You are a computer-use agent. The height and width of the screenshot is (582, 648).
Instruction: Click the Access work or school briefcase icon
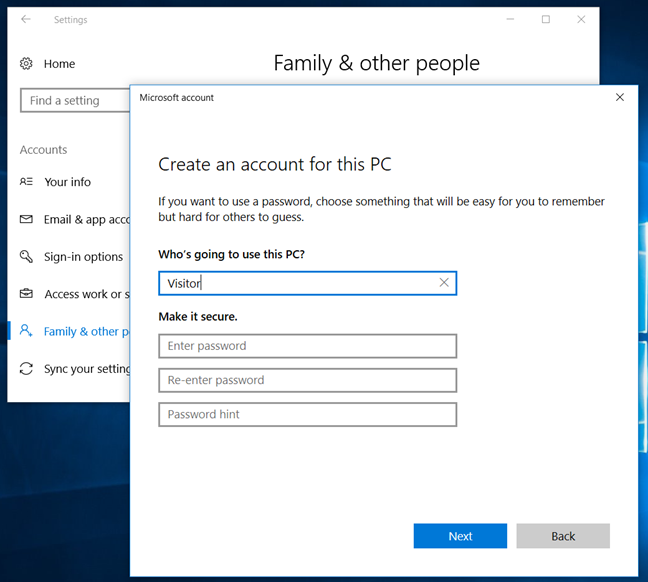click(x=26, y=294)
